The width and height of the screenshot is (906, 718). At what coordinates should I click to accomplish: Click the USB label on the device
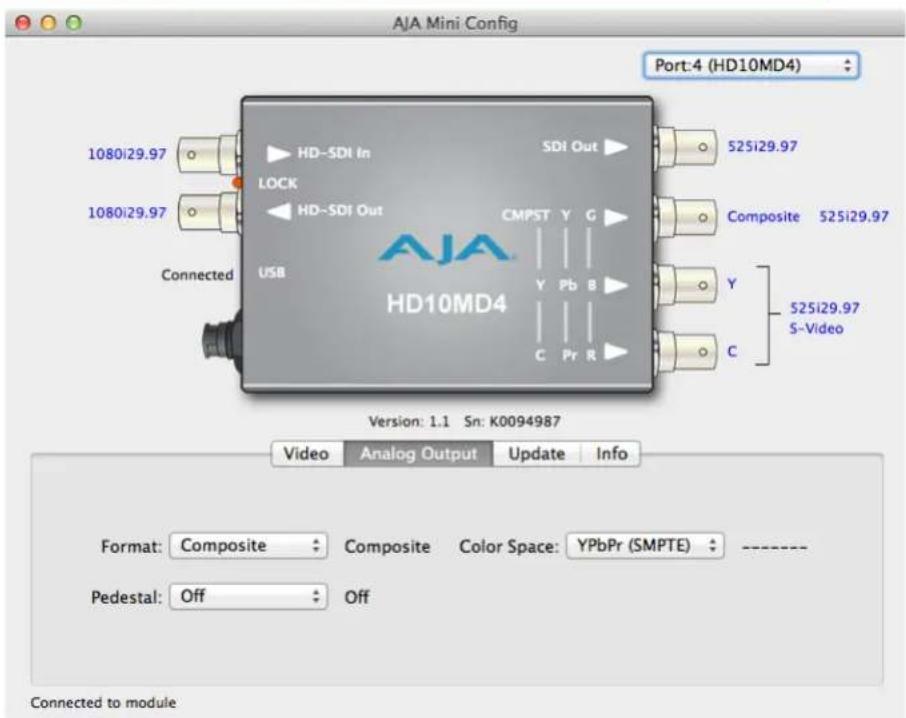click(272, 272)
